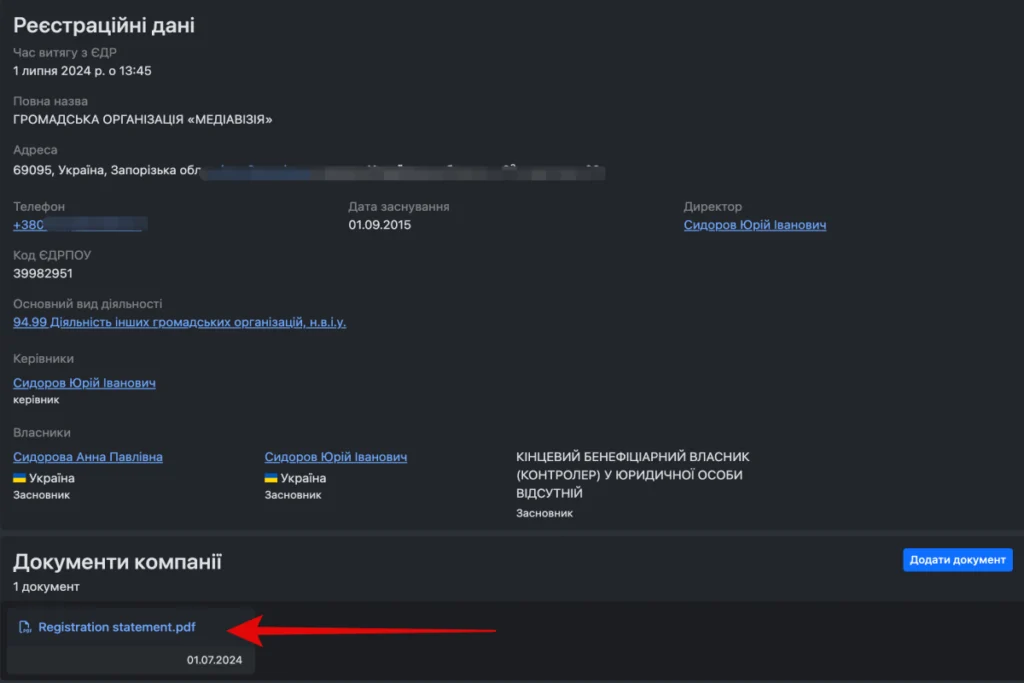
Task: Open owner profile Сидорова Анна Павлівна
Action: point(85,456)
